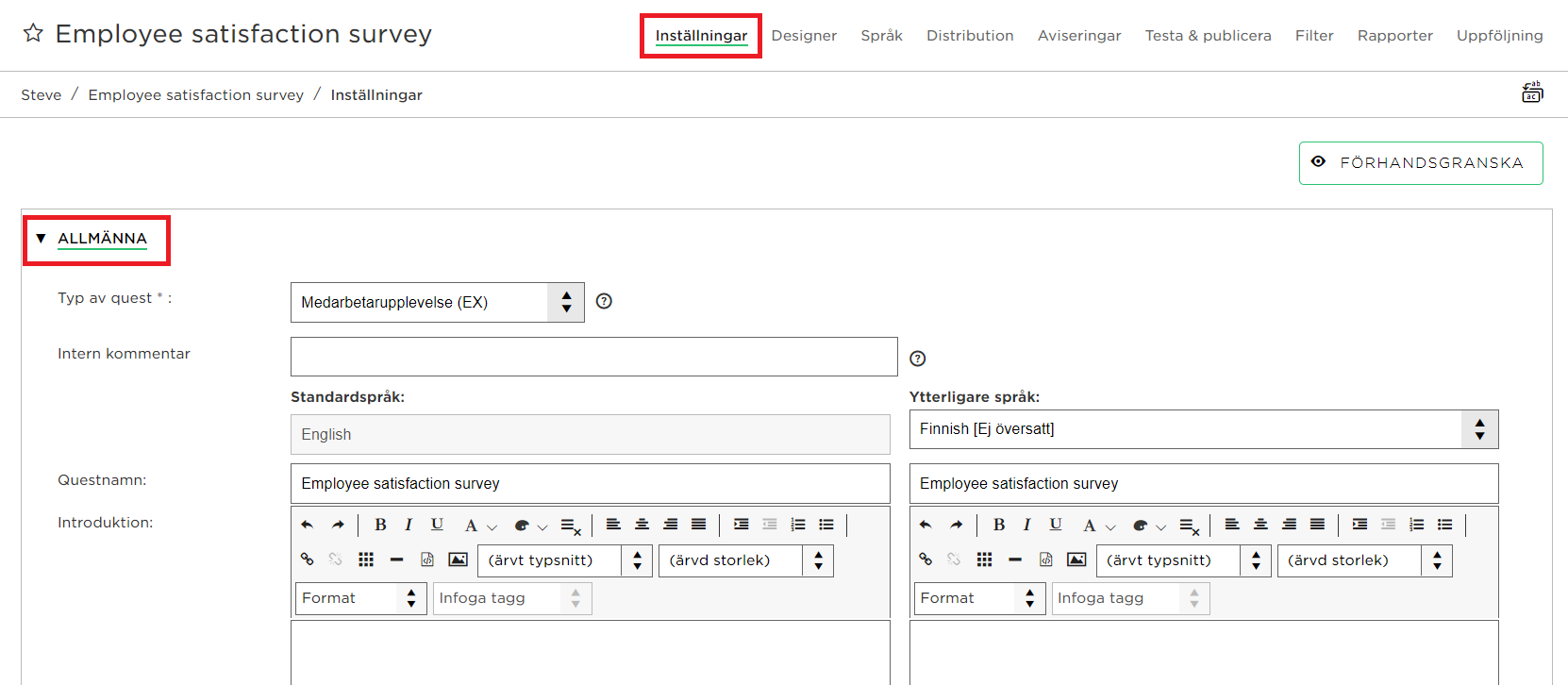The height and width of the screenshot is (685, 1568).
Task: Redo in the Standardspråk introduction editor
Action: click(x=338, y=525)
